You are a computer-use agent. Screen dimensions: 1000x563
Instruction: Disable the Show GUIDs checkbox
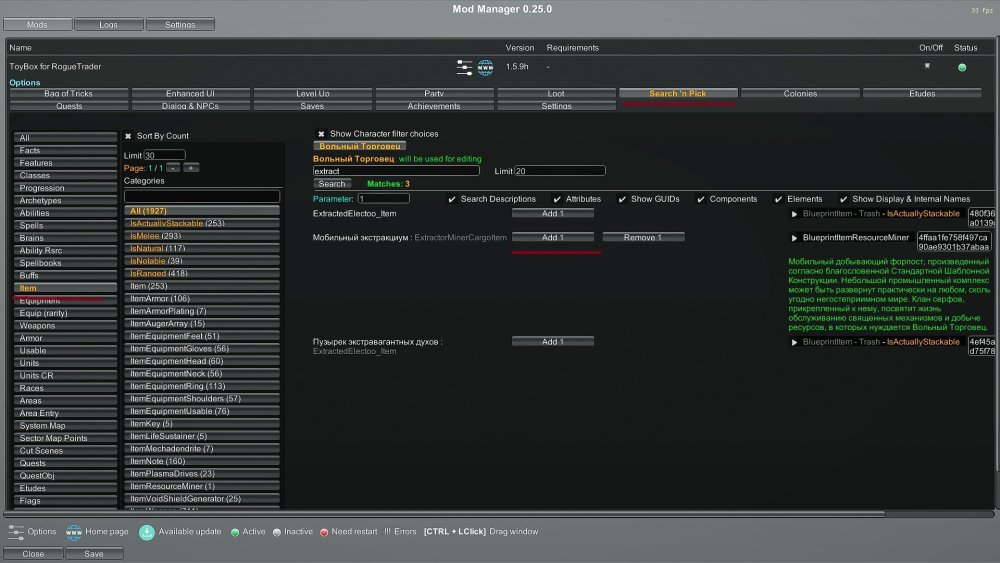click(622, 199)
